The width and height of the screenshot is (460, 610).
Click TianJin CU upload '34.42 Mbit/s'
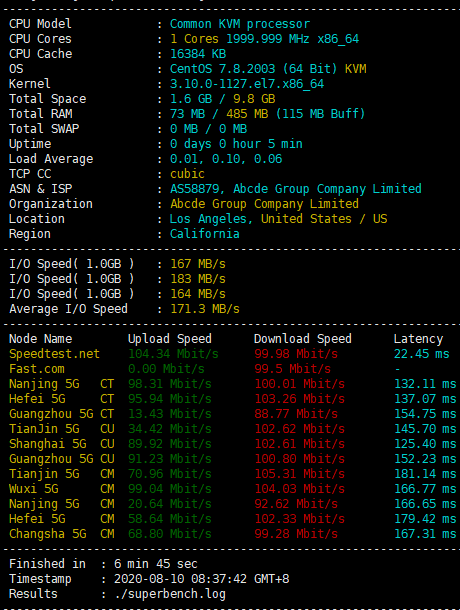(170, 429)
